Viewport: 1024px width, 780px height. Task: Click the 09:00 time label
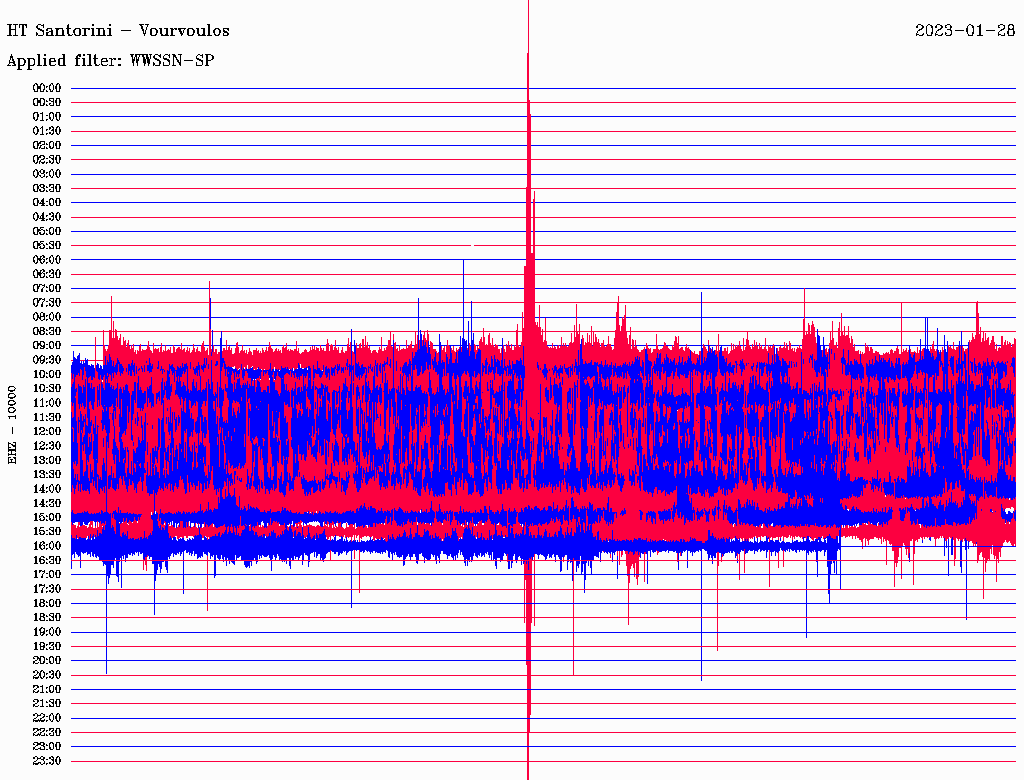click(47, 346)
